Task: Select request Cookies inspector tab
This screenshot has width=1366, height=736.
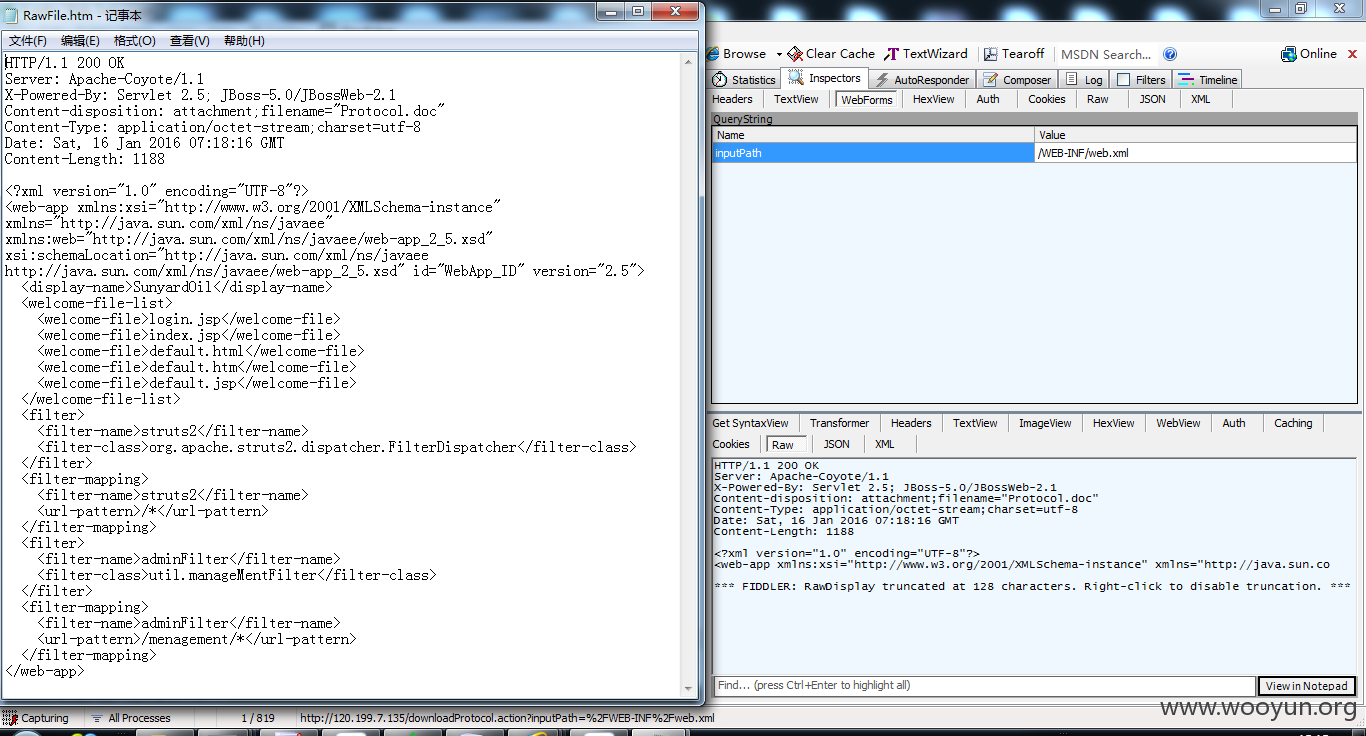Action: [x=1046, y=99]
